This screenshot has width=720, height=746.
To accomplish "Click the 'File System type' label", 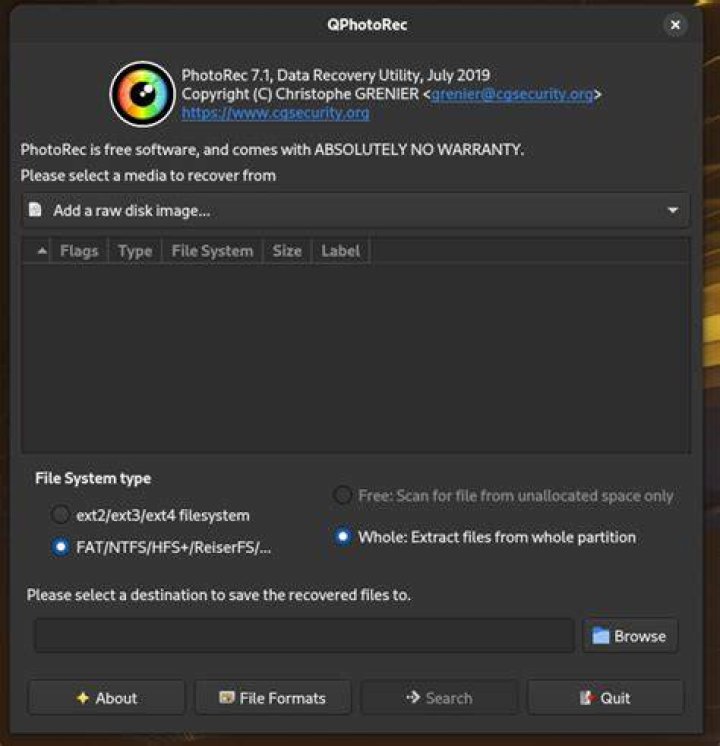I will point(93,478).
